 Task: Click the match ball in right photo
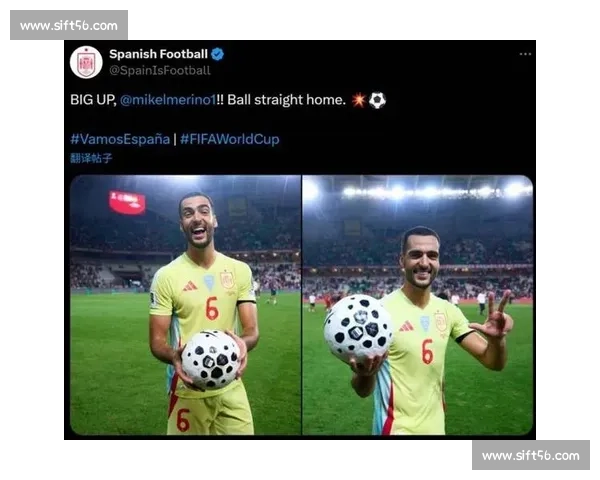coord(358,329)
